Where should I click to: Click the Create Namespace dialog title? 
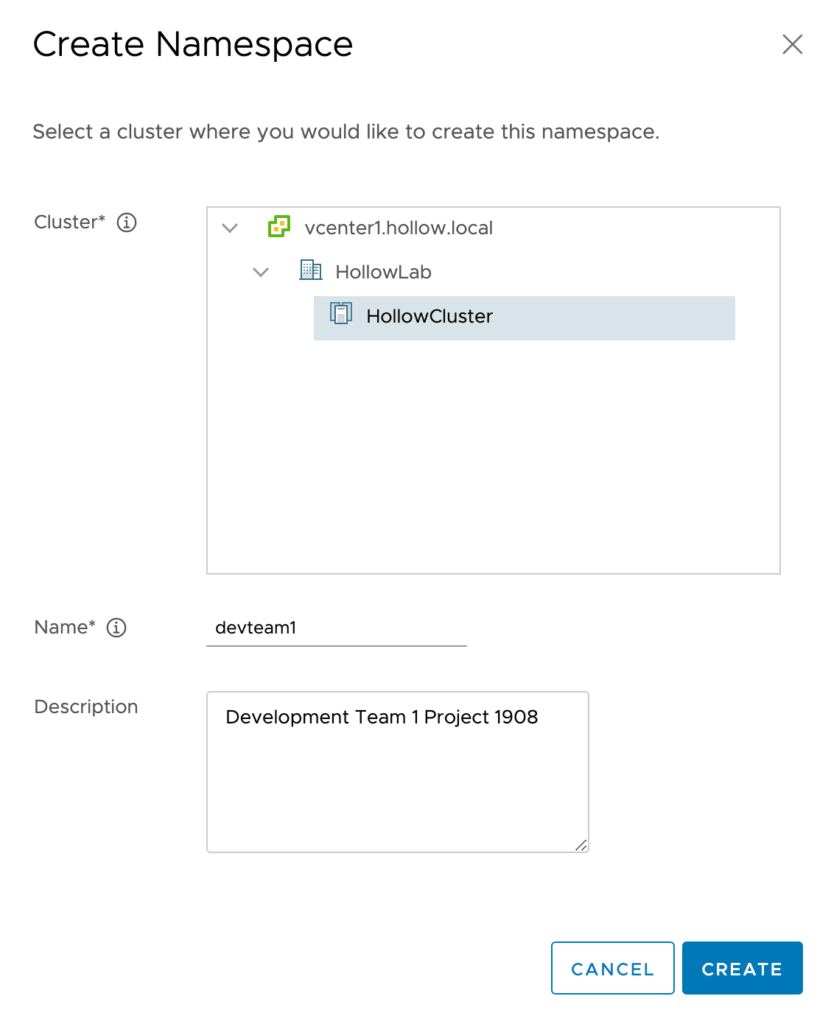coord(193,45)
